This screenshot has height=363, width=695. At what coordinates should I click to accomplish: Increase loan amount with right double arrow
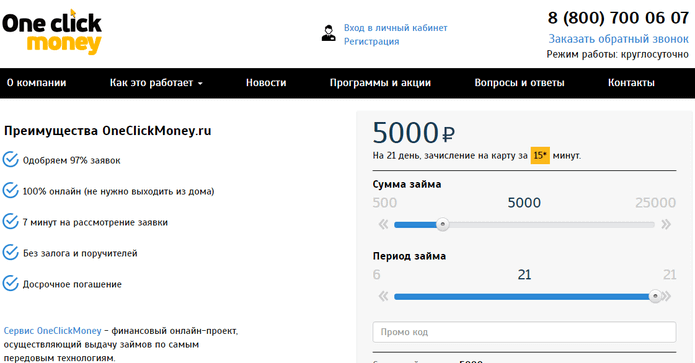666,224
